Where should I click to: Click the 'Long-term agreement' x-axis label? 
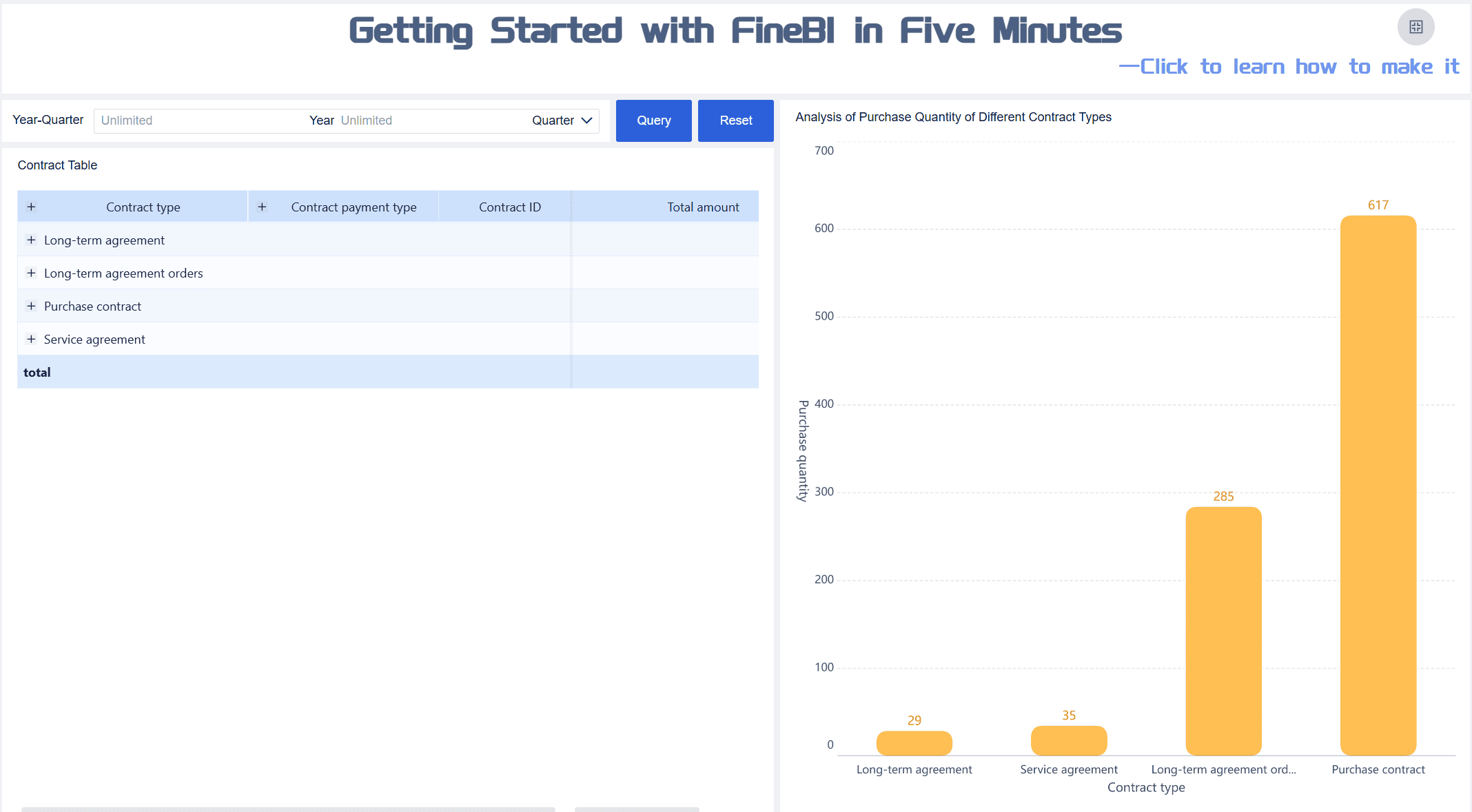[x=914, y=769]
